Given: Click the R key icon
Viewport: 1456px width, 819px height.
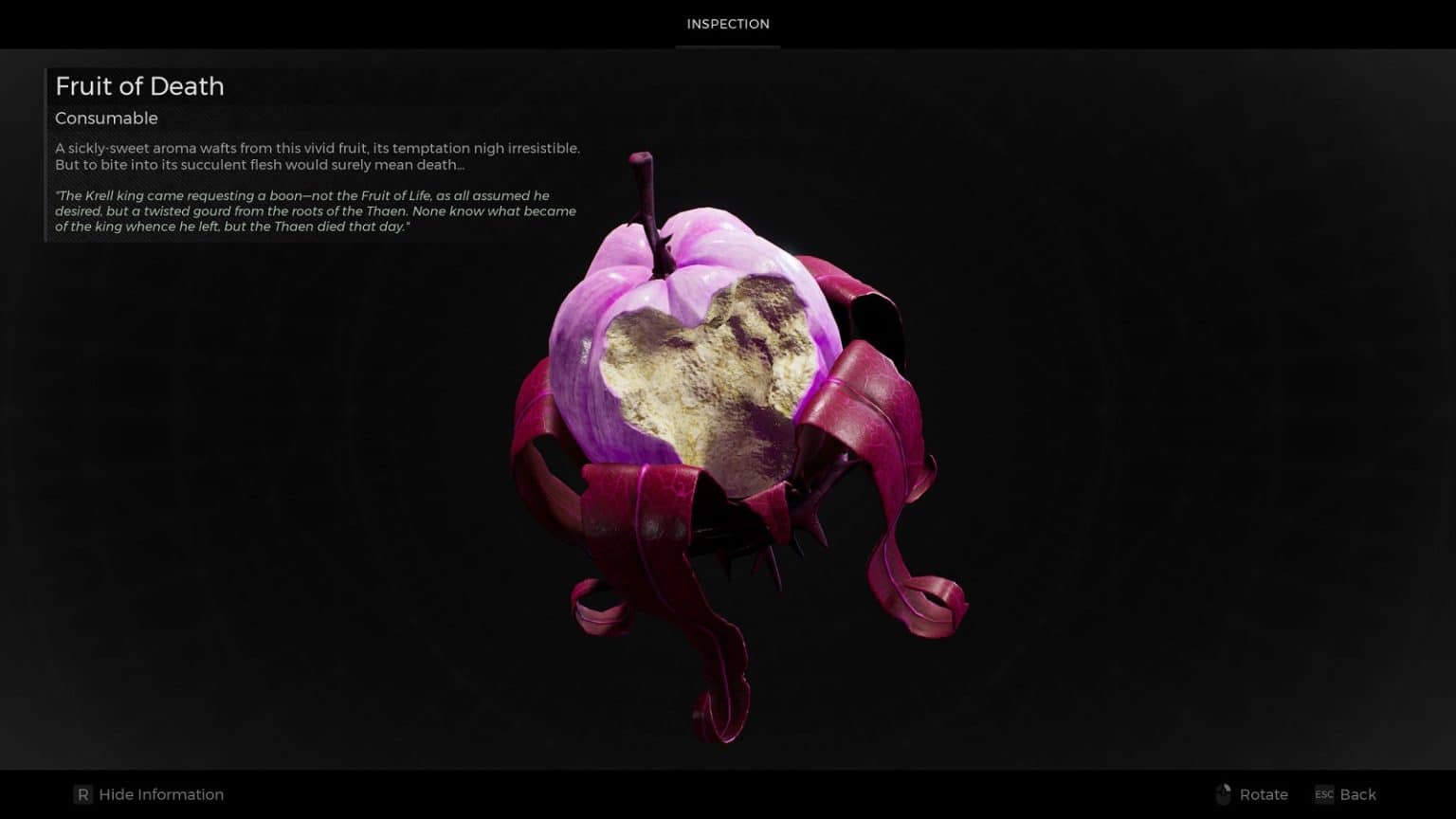Looking at the screenshot, I should (83, 794).
